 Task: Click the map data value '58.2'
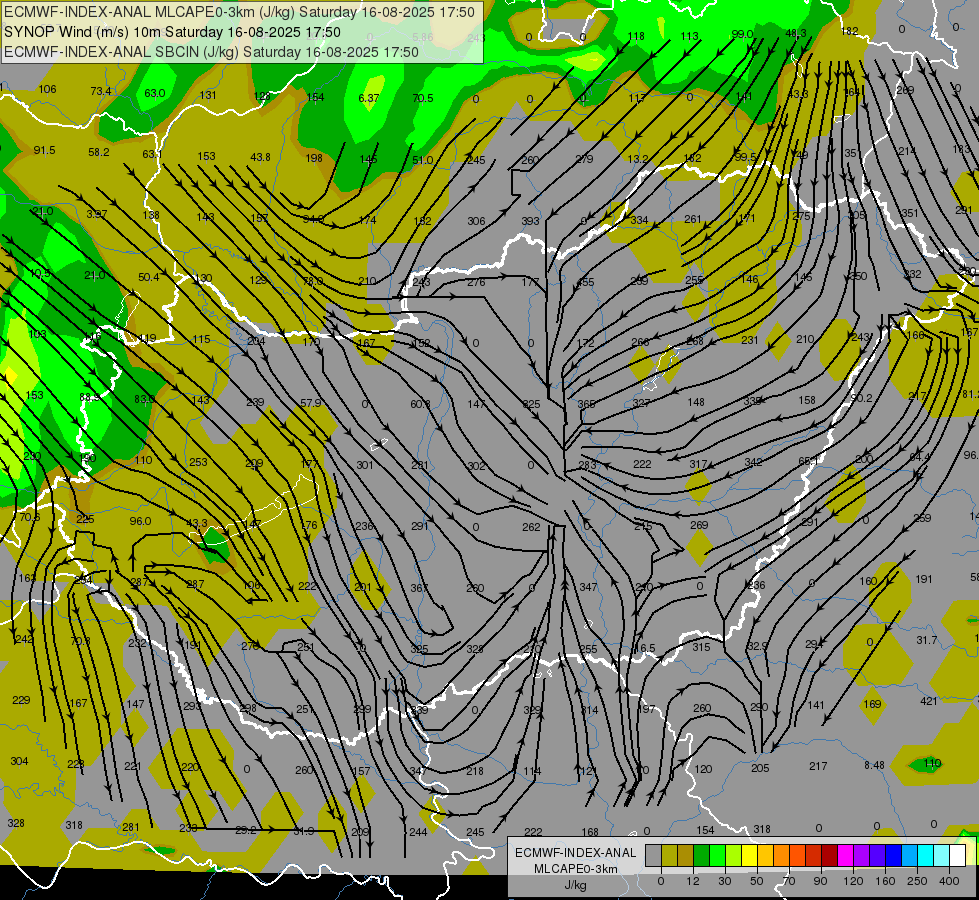pos(99,152)
